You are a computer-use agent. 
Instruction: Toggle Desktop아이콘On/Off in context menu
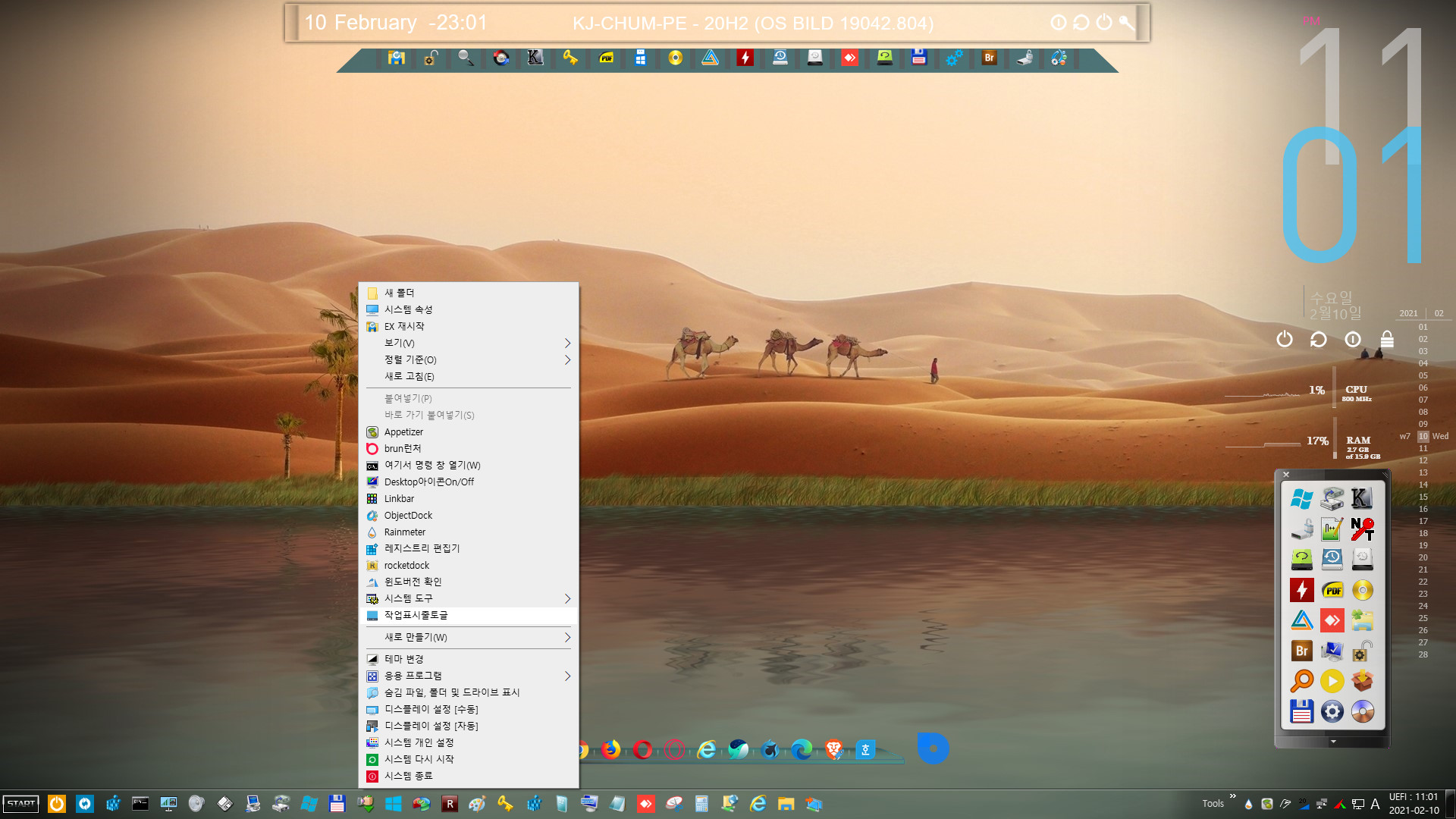pos(469,482)
